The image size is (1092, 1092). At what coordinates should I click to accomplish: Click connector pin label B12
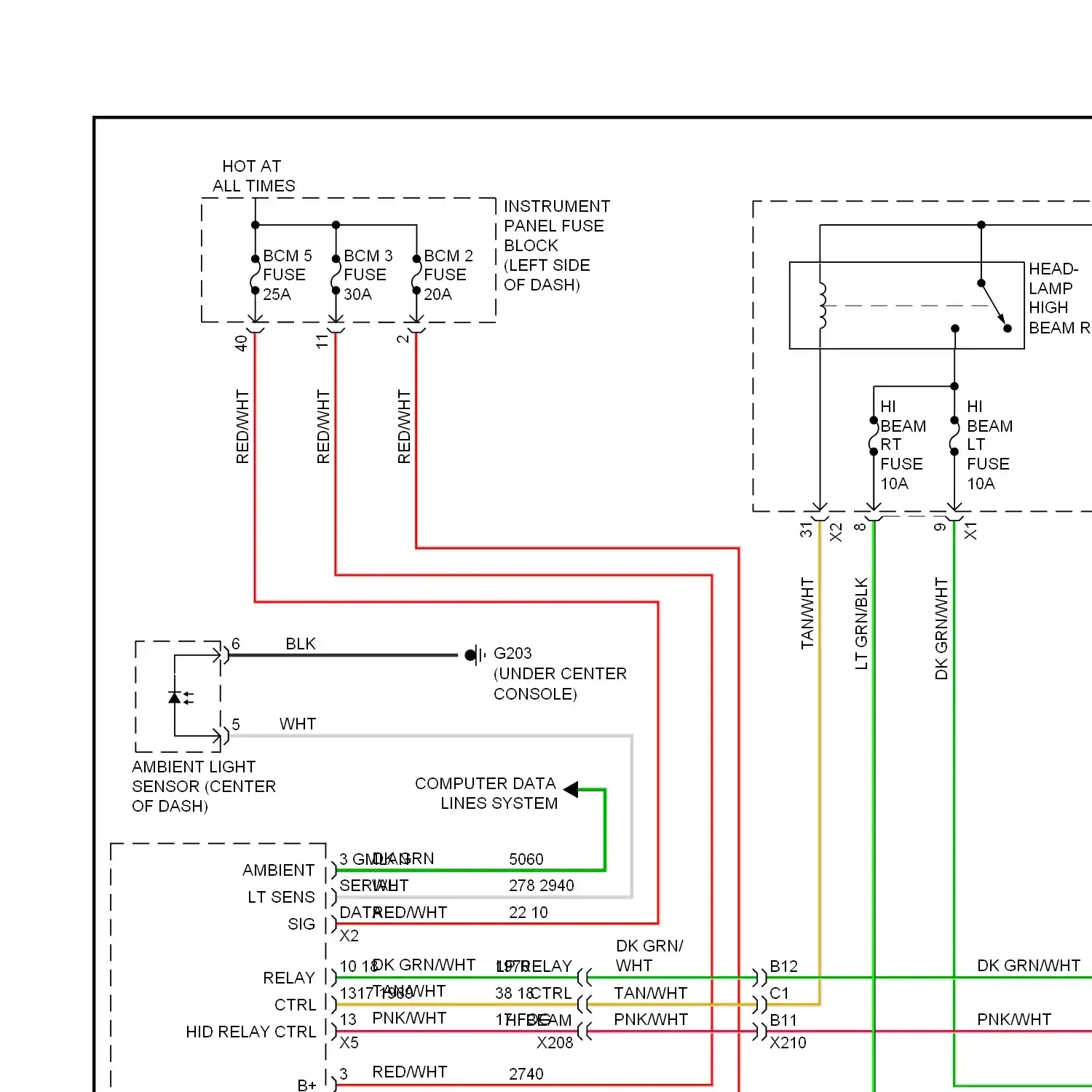click(x=784, y=966)
